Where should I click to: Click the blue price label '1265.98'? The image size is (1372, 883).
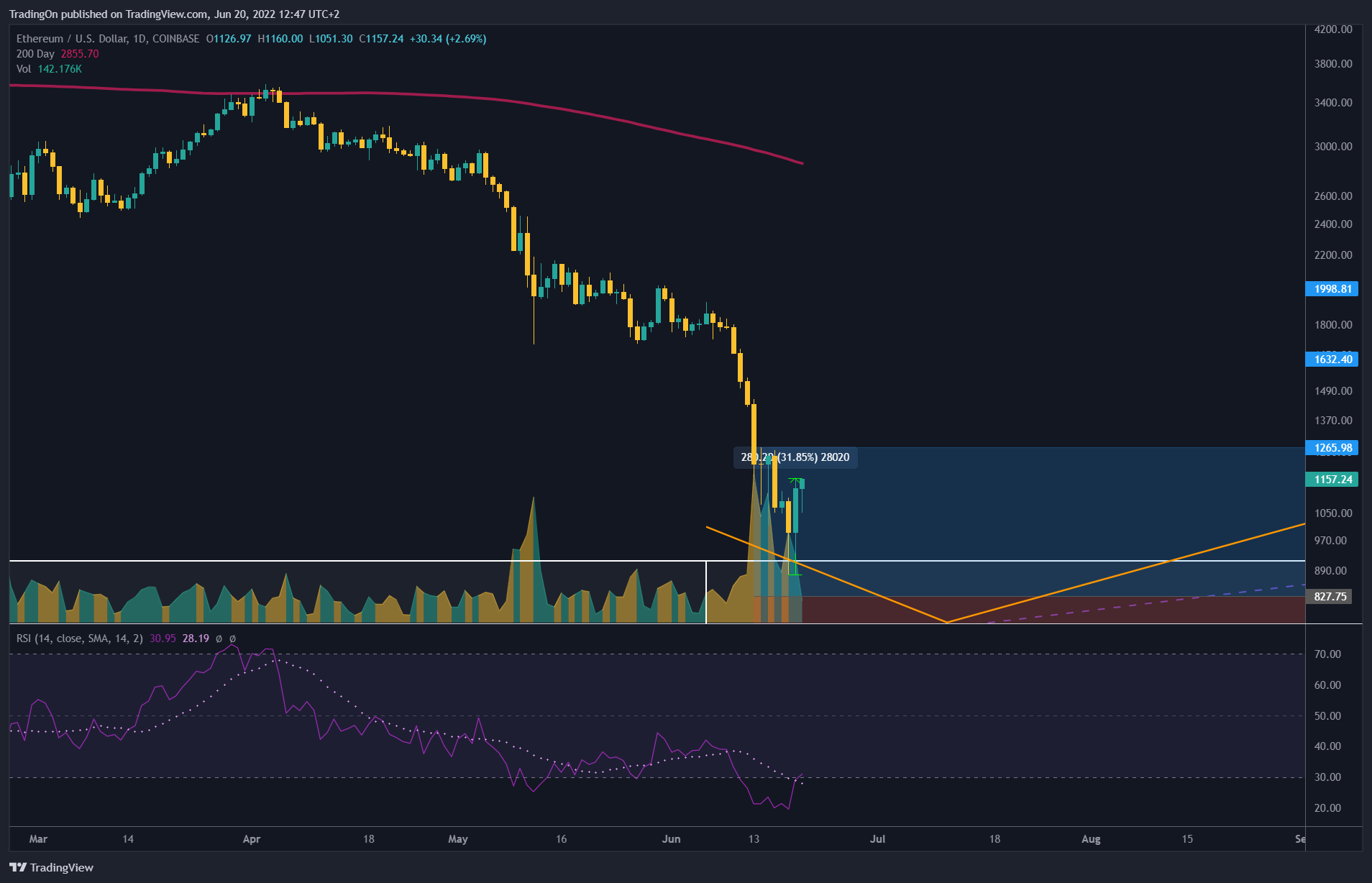point(1332,448)
